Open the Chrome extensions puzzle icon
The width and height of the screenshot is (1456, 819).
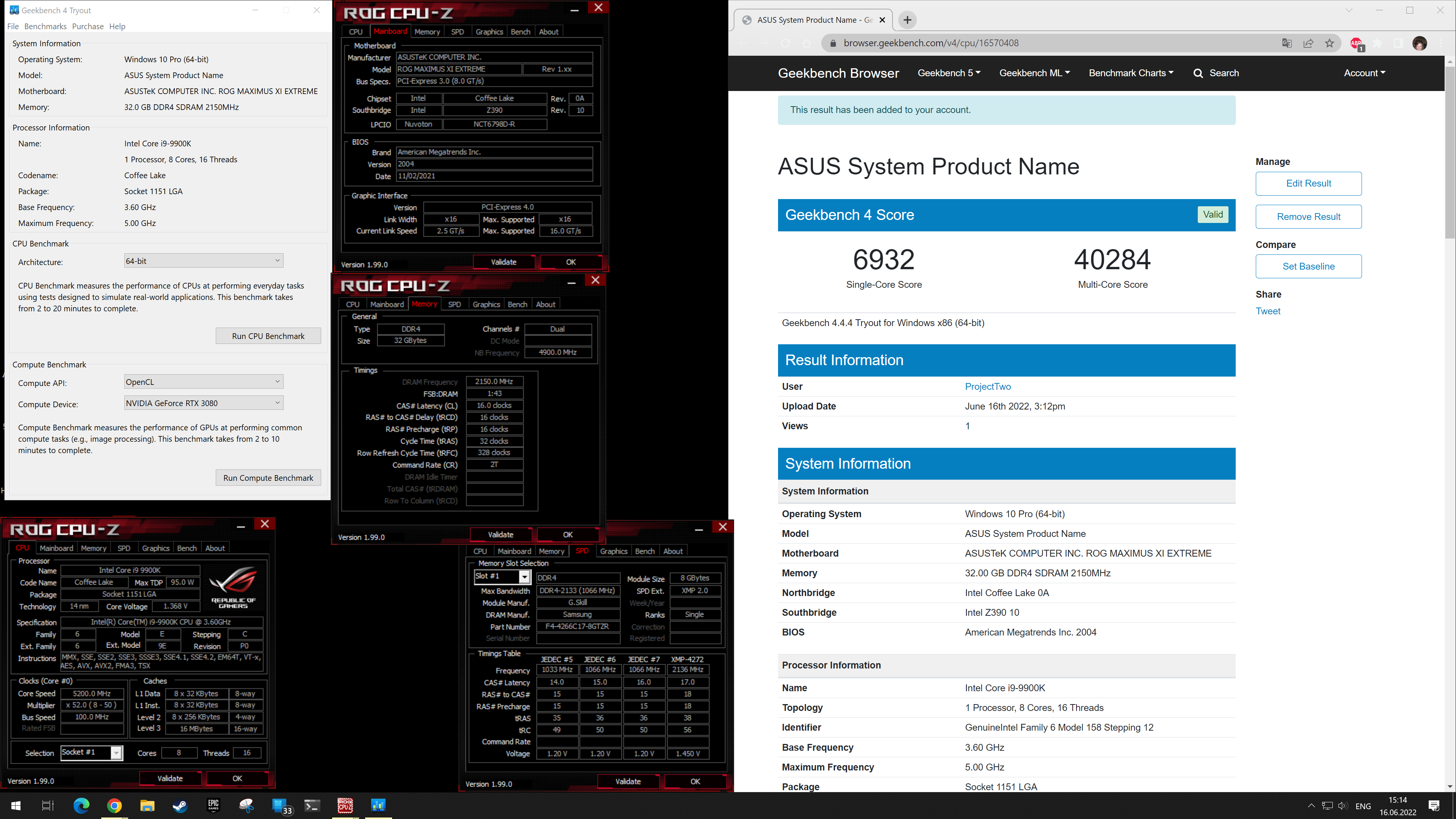[1378, 43]
